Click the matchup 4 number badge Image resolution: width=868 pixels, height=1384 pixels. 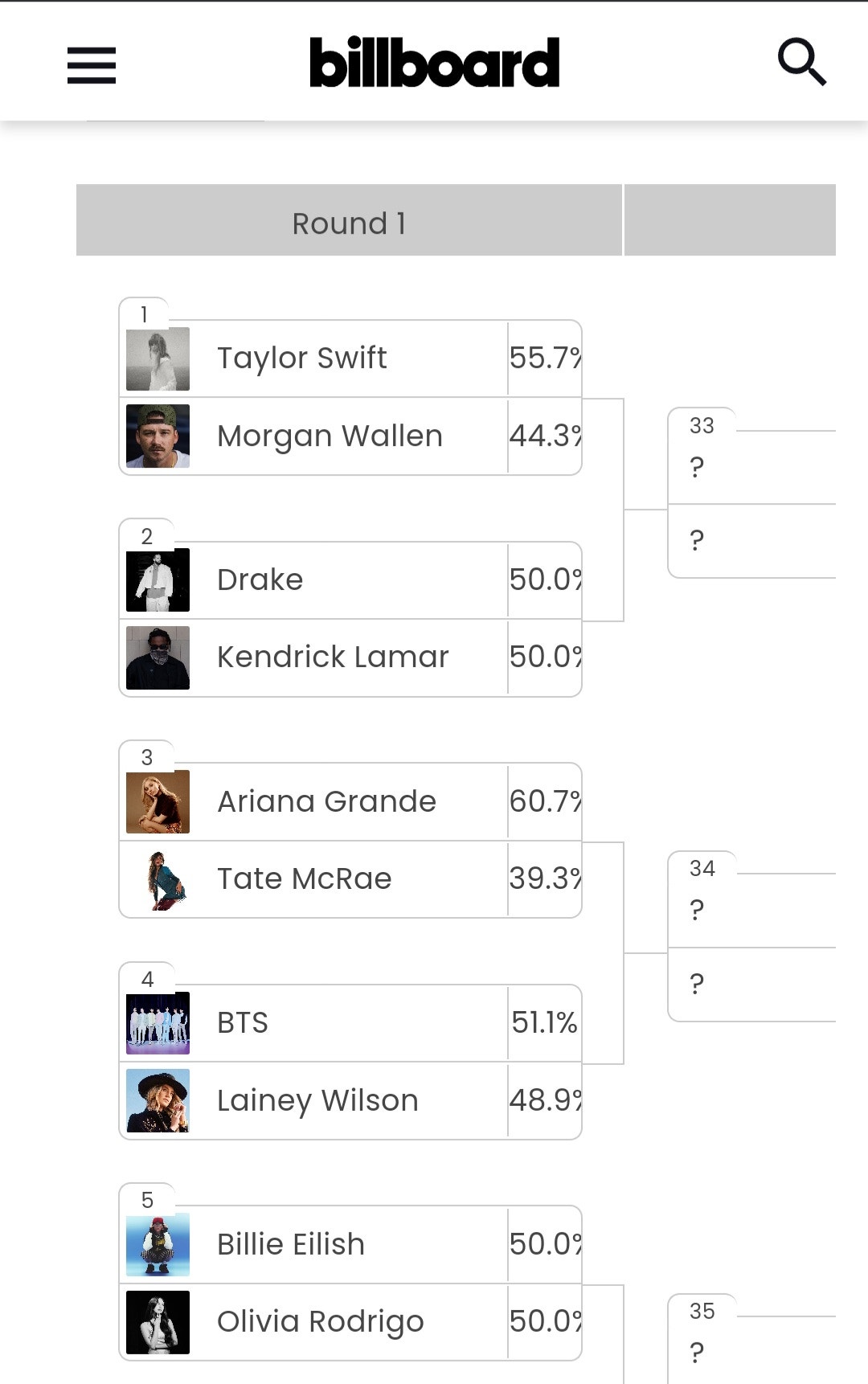[x=147, y=980]
